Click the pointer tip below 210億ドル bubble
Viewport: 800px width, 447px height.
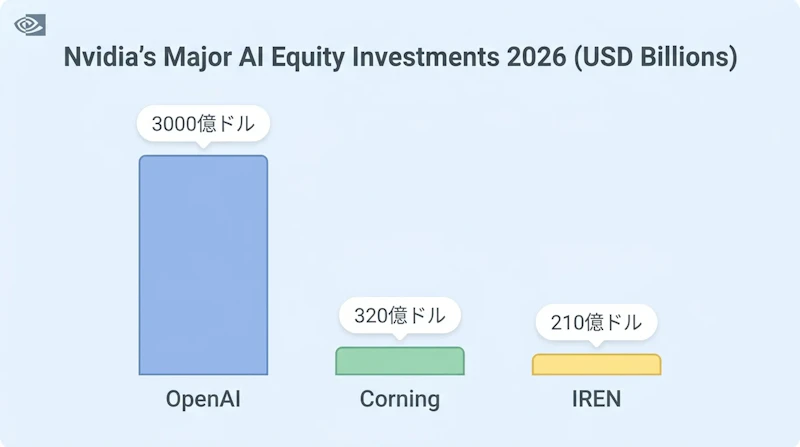[x=596, y=344]
